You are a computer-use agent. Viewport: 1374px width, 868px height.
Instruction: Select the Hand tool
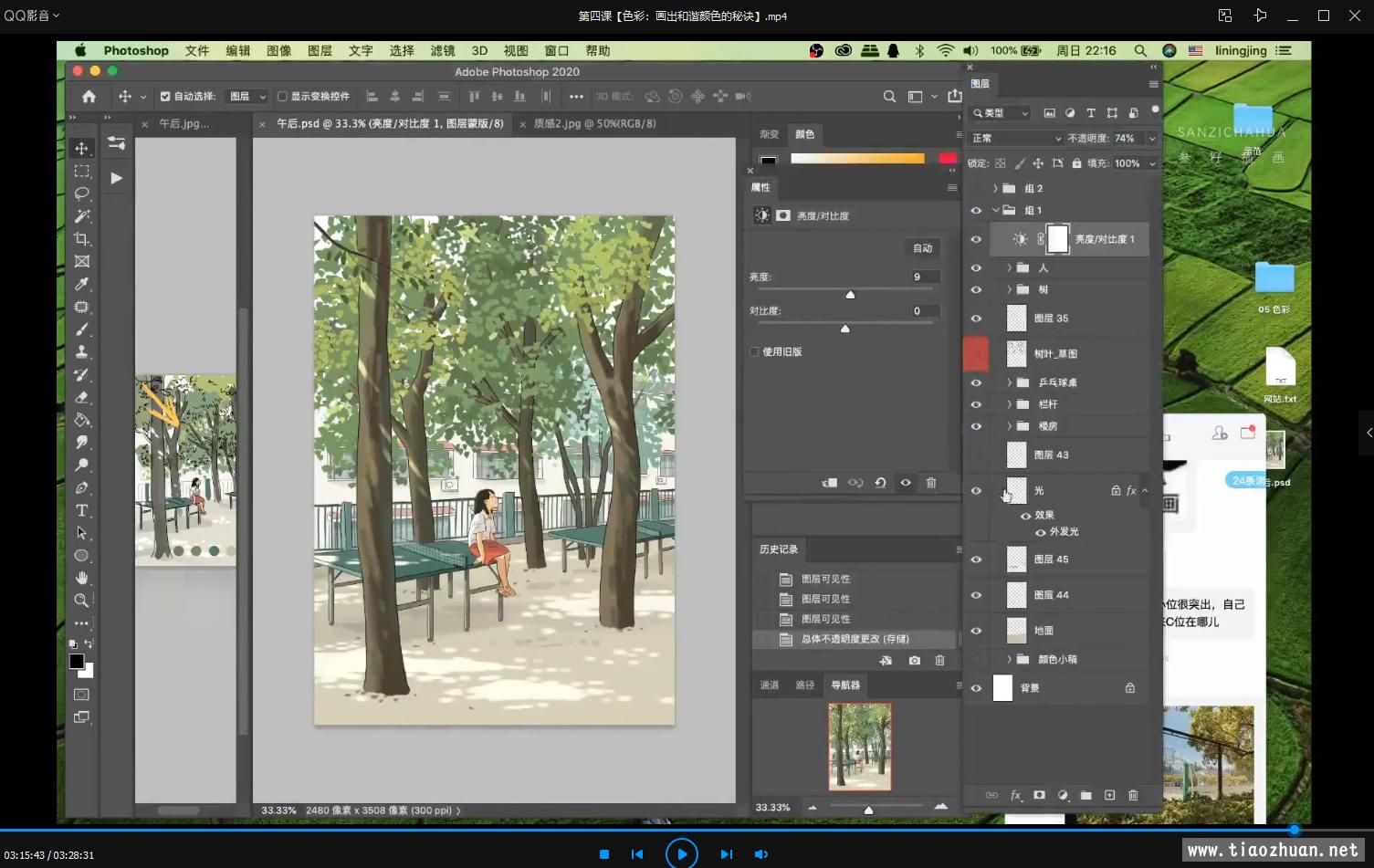click(x=81, y=578)
